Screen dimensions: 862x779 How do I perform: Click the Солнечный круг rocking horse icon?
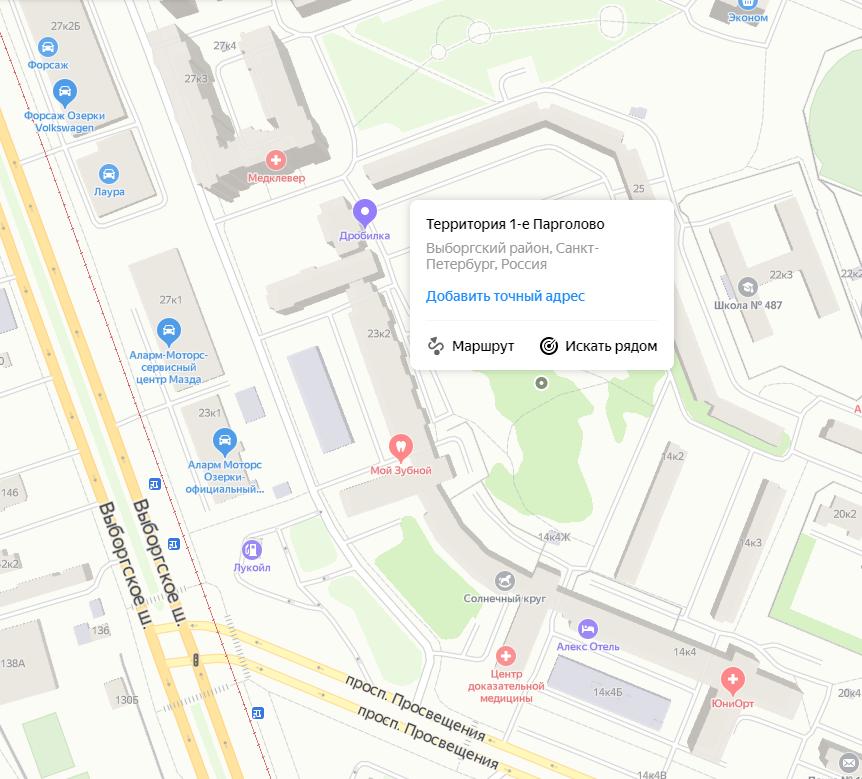click(504, 580)
